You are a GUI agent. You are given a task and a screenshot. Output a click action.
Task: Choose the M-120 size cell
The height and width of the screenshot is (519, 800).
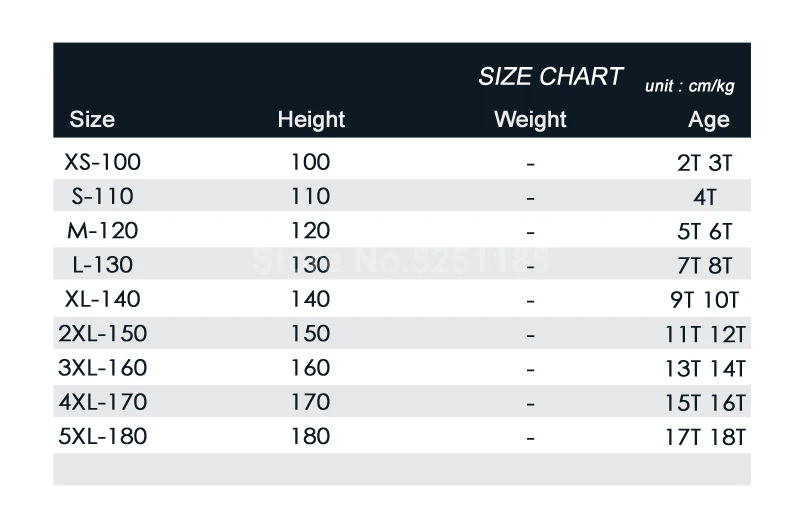(x=102, y=231)
